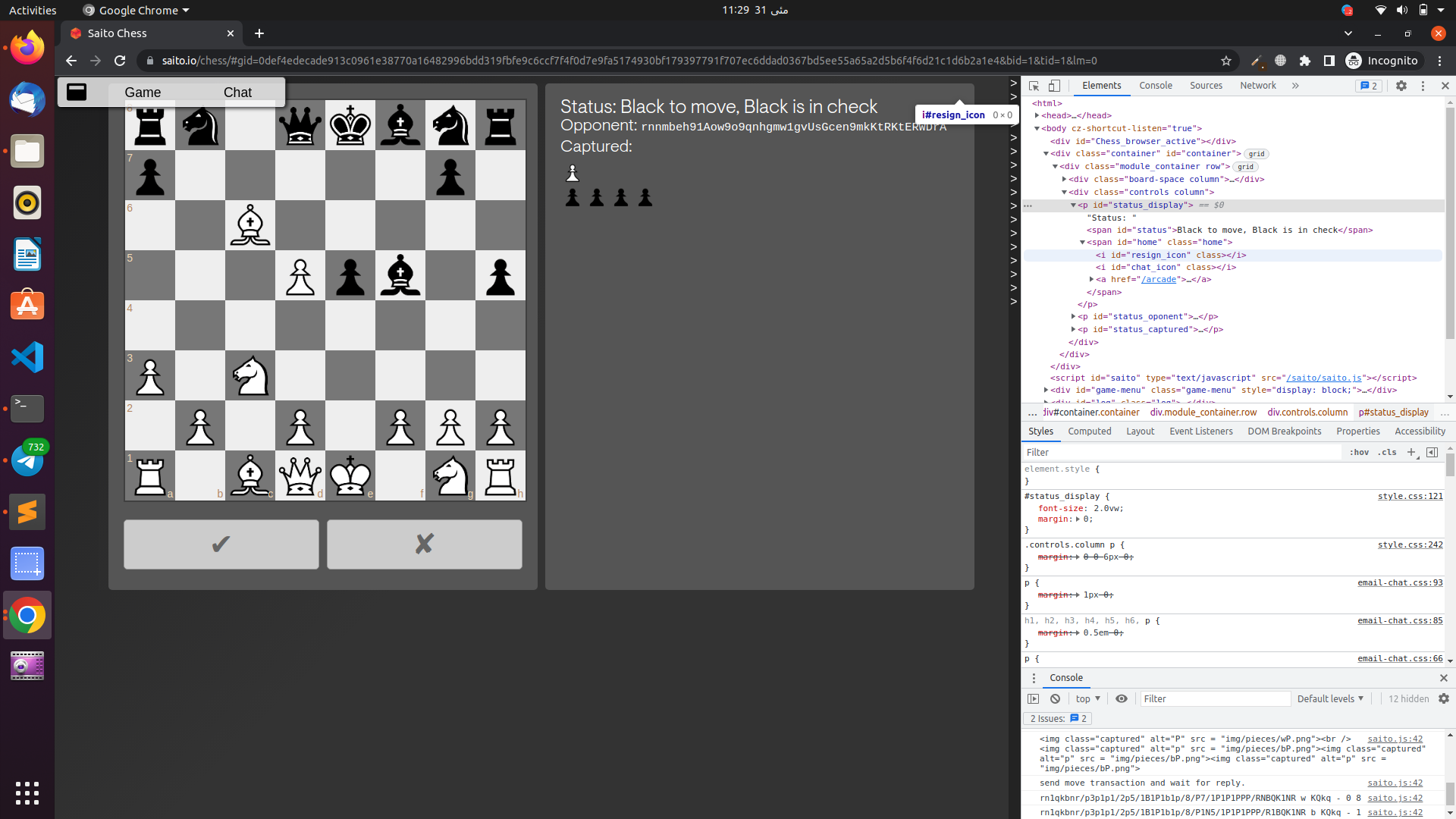Toggle .cls element classes panel

1387,452
